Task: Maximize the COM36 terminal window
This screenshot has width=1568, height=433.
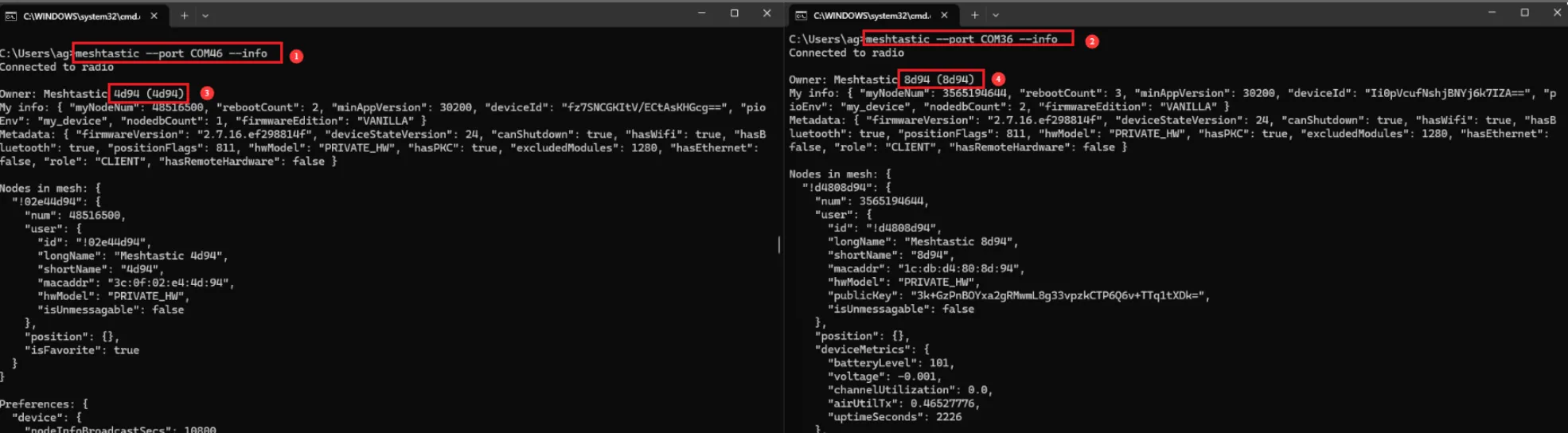Action: [x=1524, y=13]
